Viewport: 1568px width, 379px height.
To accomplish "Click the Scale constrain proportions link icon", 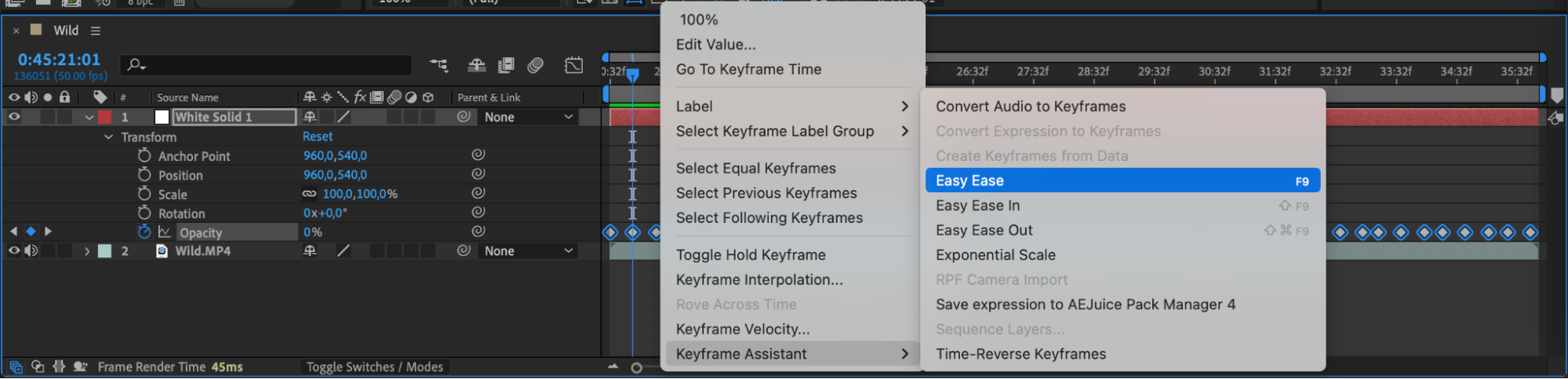I will [x=310, y=194].
